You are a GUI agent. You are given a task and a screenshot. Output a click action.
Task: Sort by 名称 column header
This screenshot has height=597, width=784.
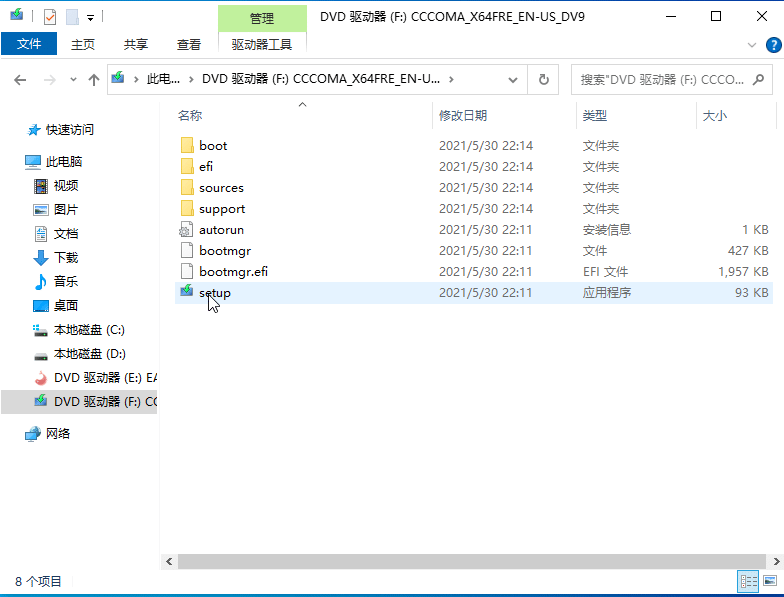[190, 116]
